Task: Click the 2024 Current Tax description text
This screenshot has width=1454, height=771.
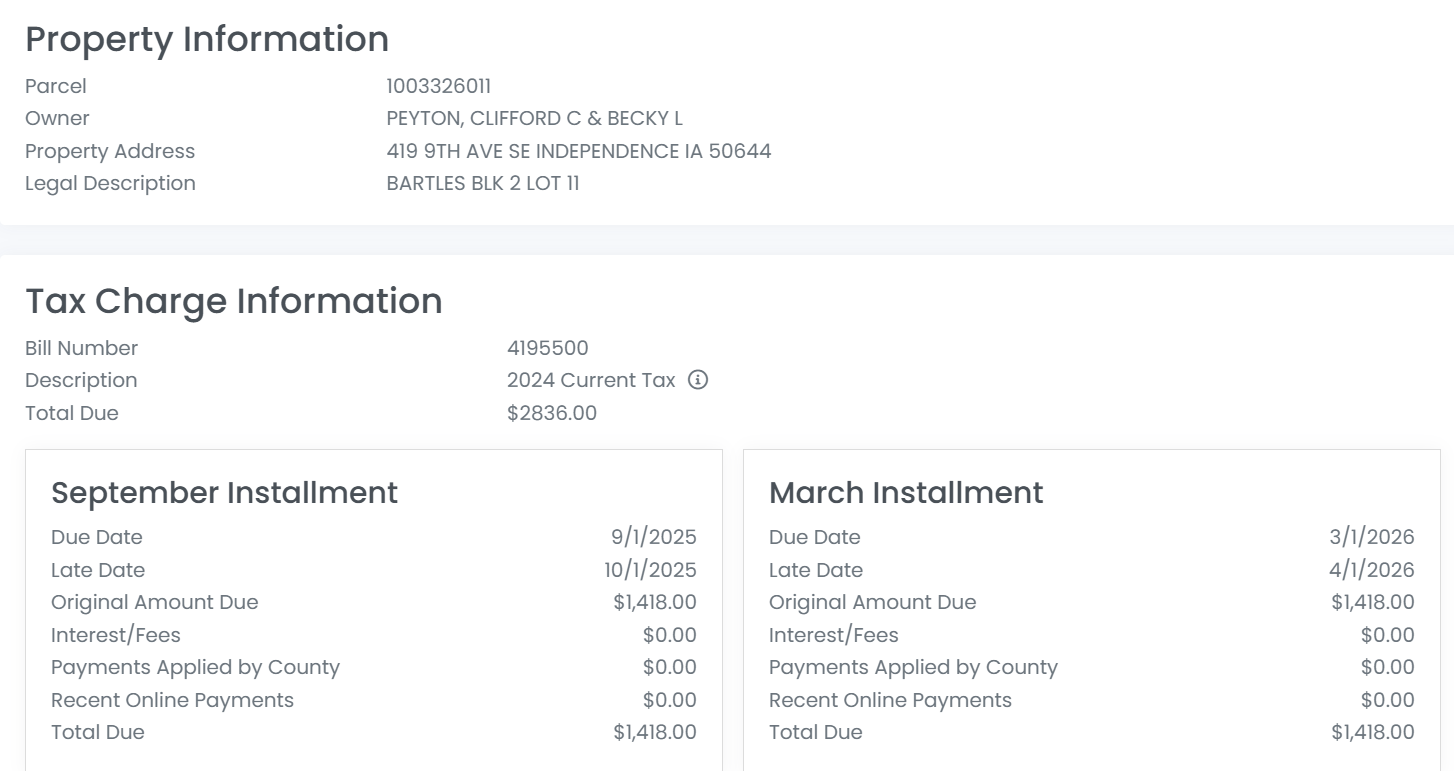Action: click(x=590, y=380)
